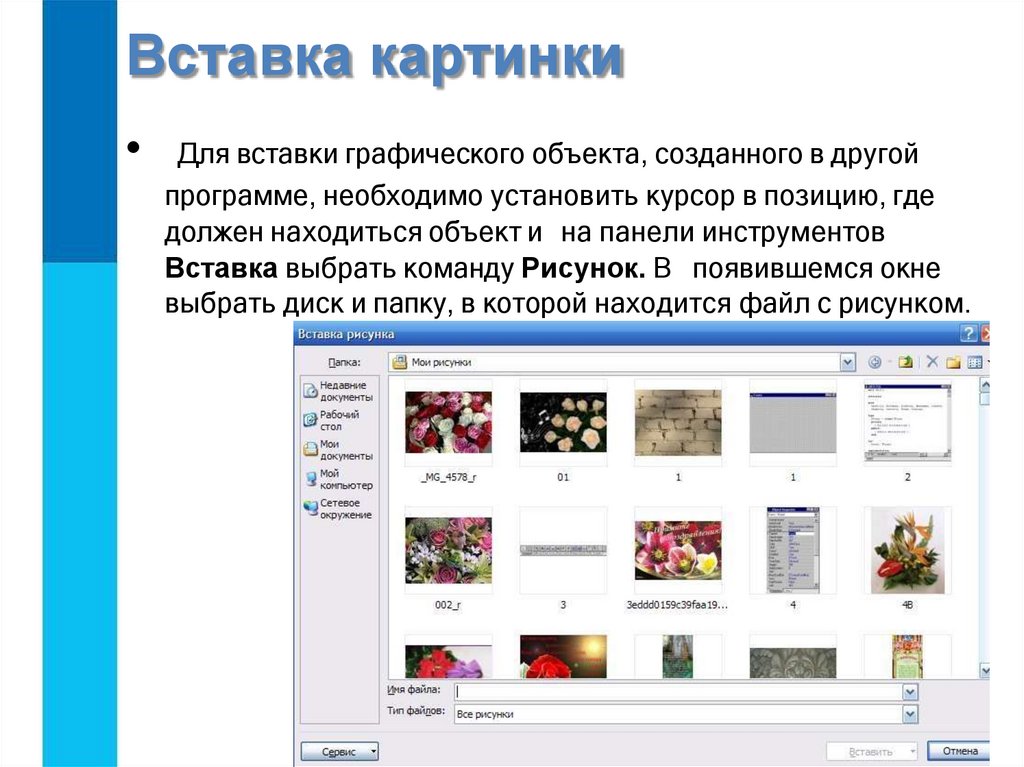Image resolution: width=1024 pixels, height=767 pixels.
Task: Select the gray window thumbnail named 1
Action: click(793, 422)
